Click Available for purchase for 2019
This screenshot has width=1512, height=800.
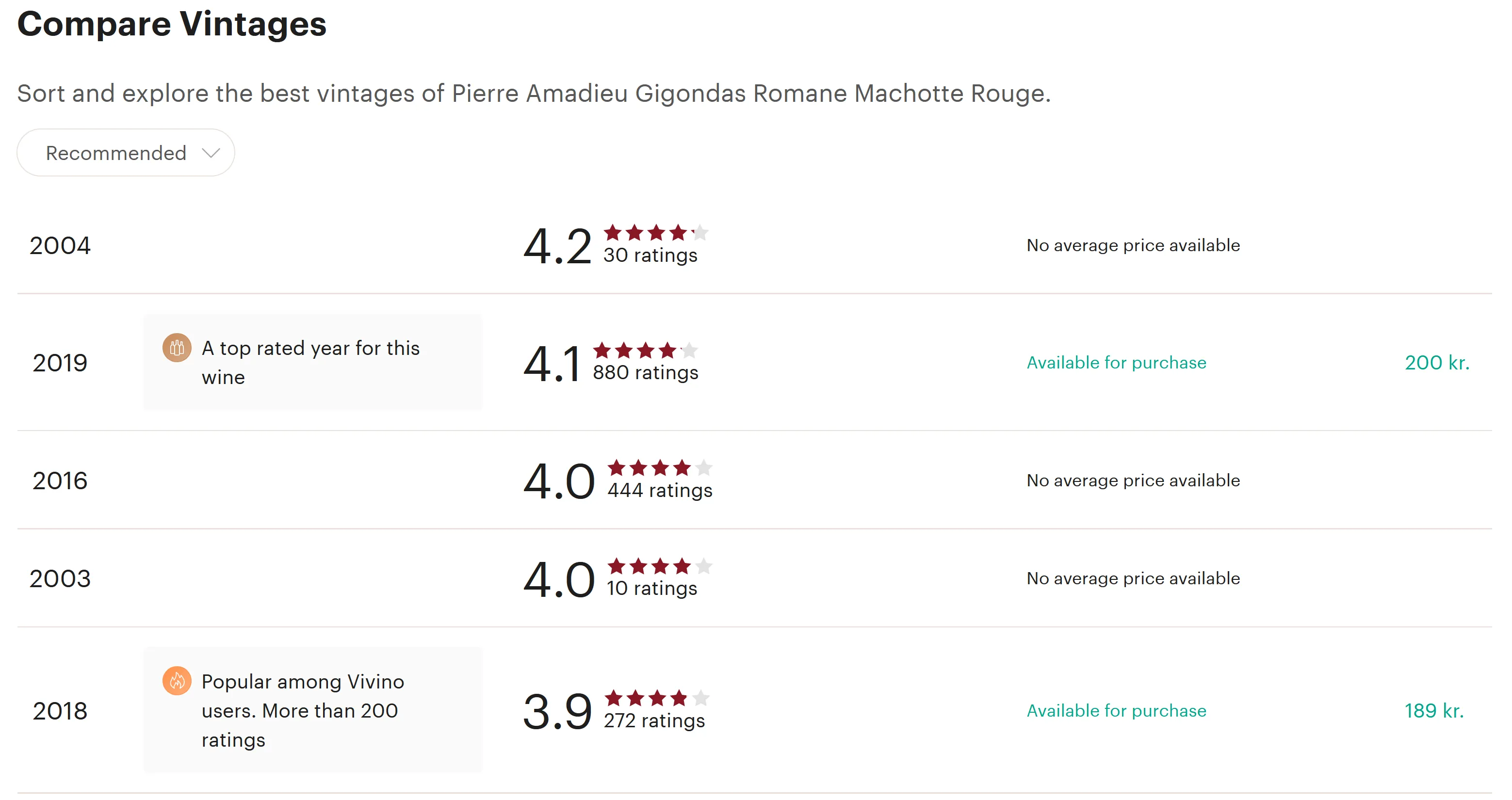point(1116,363)
